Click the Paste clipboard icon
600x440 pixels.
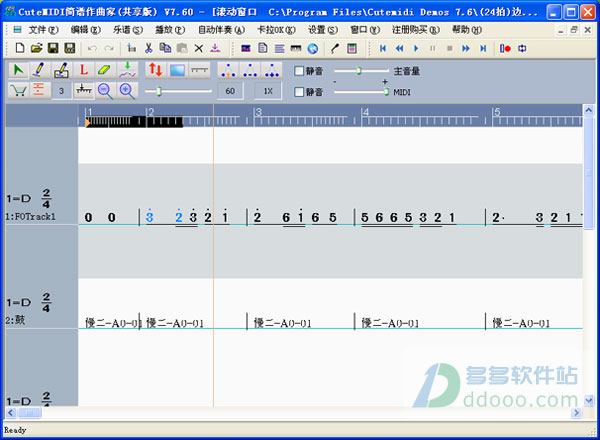coord(182,48)
